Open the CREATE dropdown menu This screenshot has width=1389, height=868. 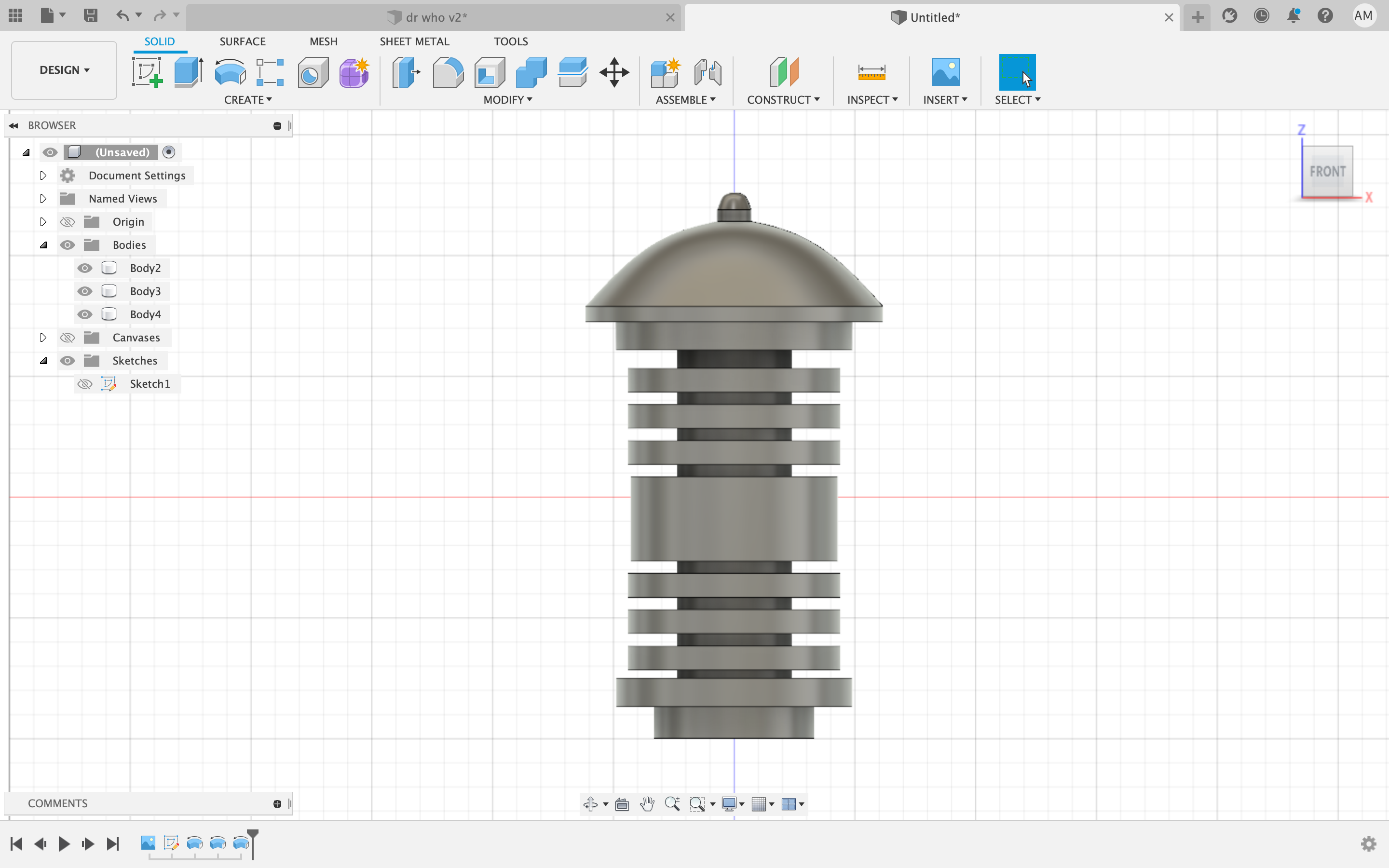(248, 100)
